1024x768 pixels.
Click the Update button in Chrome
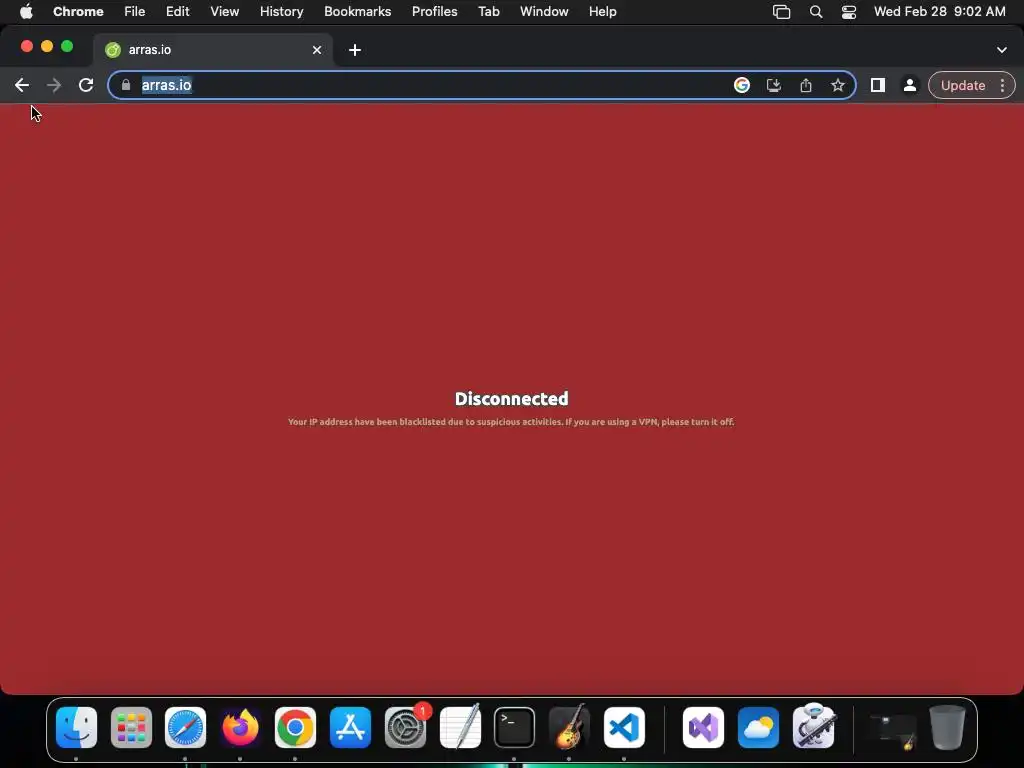point(963,86)
